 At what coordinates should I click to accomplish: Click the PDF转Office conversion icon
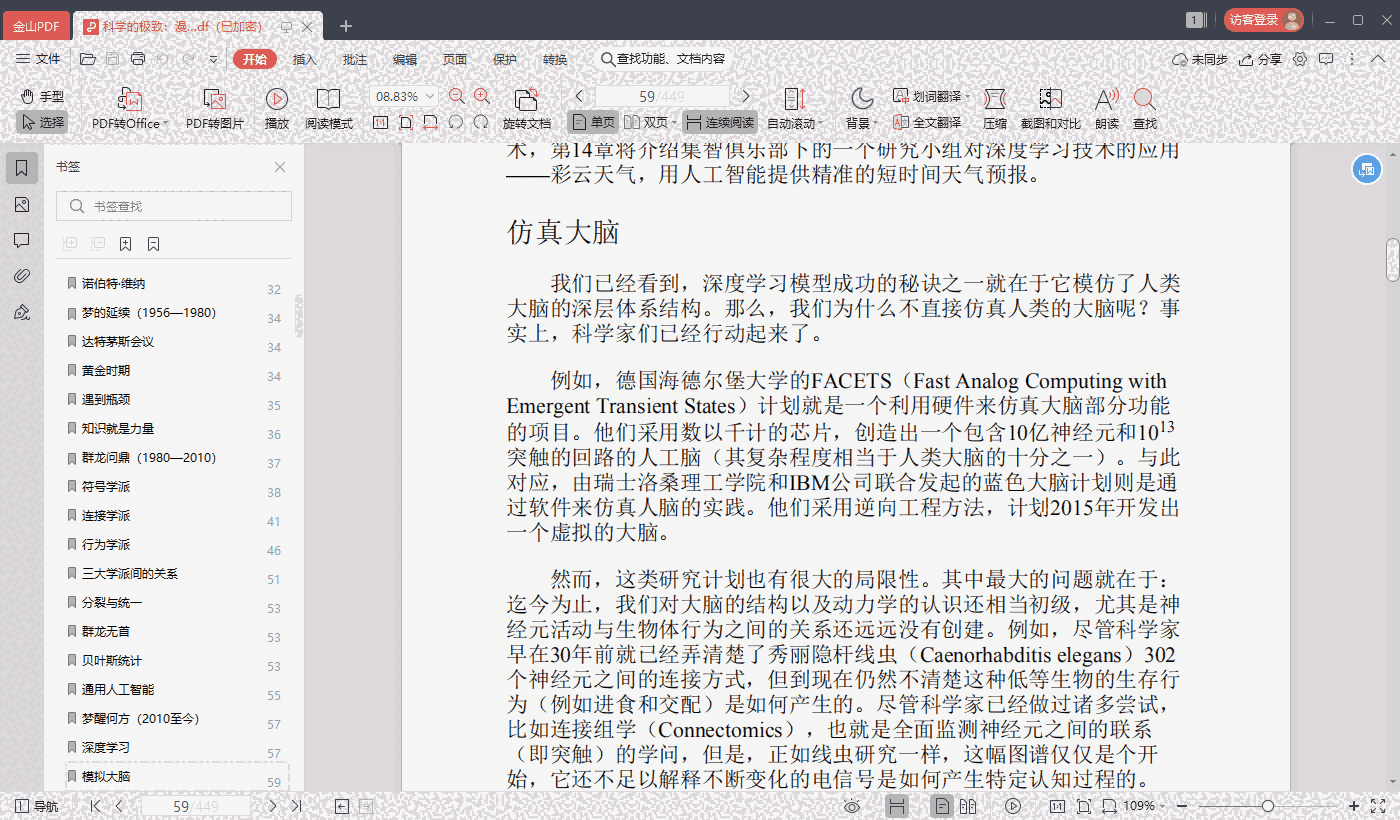pos(130,100)
